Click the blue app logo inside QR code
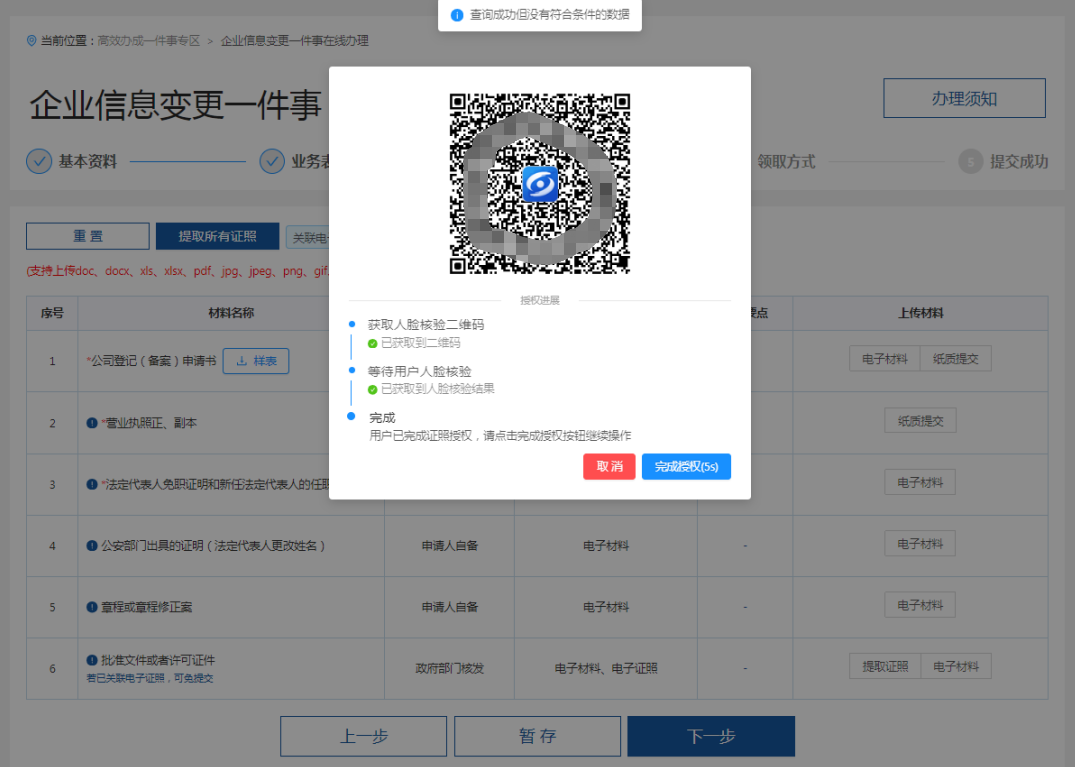Viewport: 1075px width, 767px height. pyautogui.click(x=540, y=184)
